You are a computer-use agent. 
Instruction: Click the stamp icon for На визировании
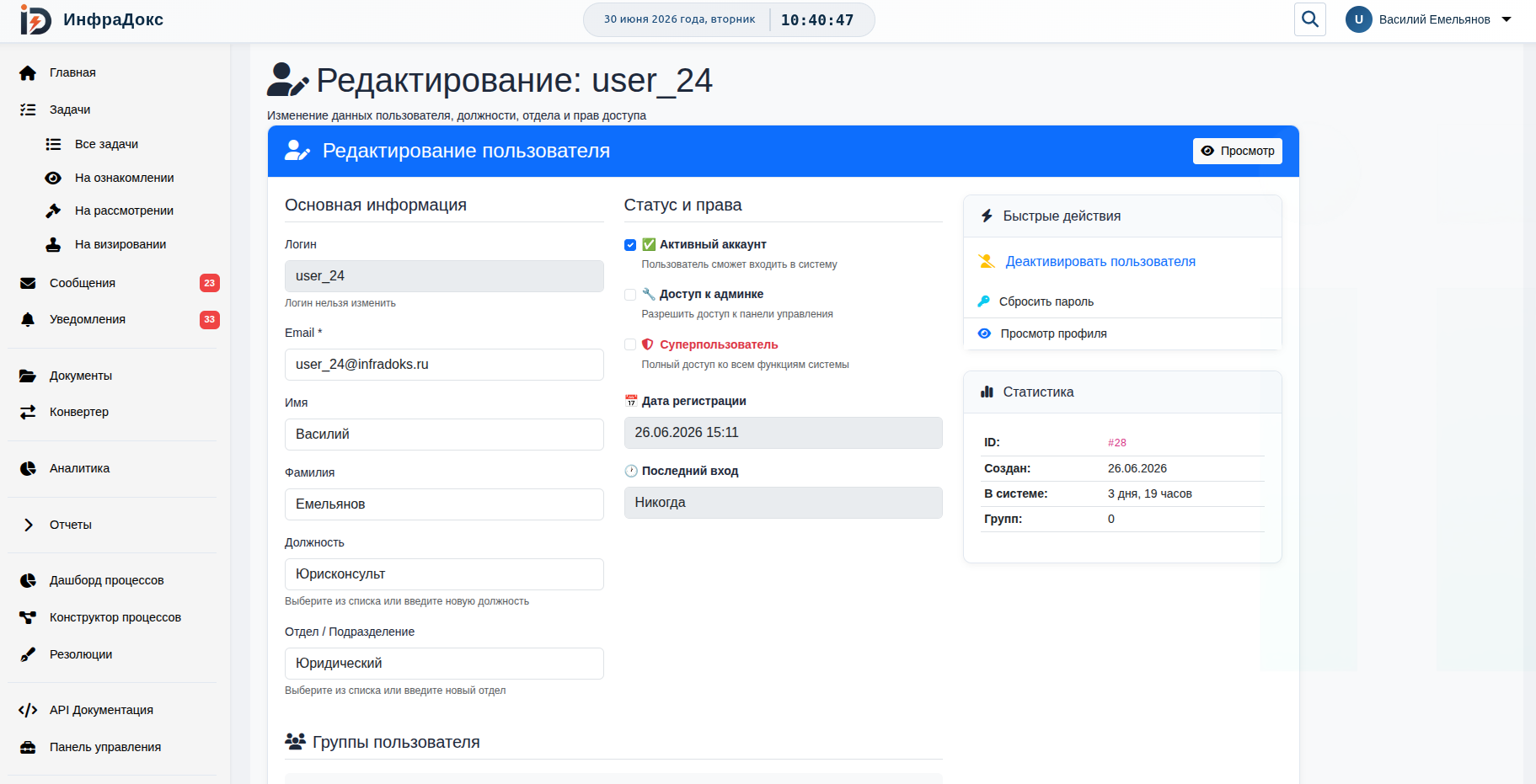click(53, 244)
